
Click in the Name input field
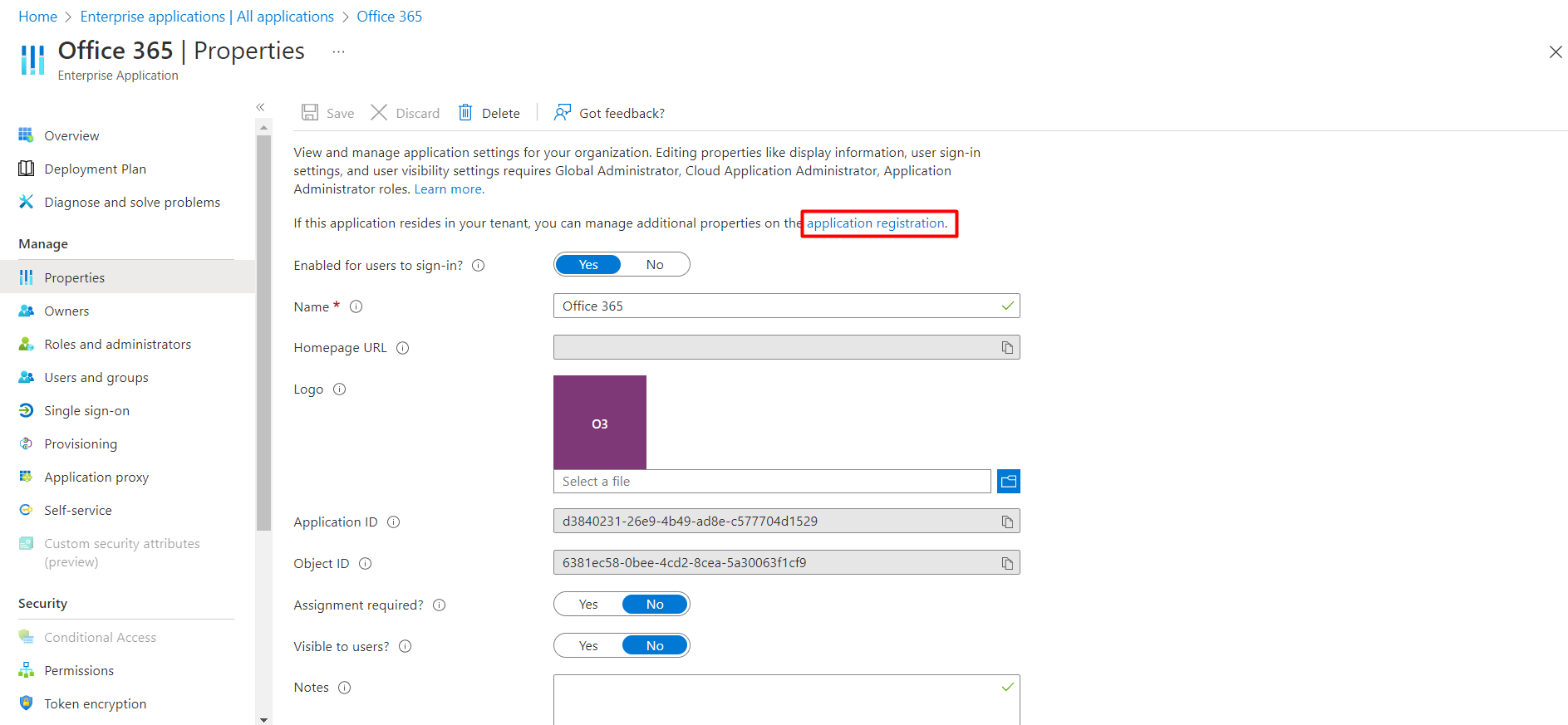(x=786, y=306)
